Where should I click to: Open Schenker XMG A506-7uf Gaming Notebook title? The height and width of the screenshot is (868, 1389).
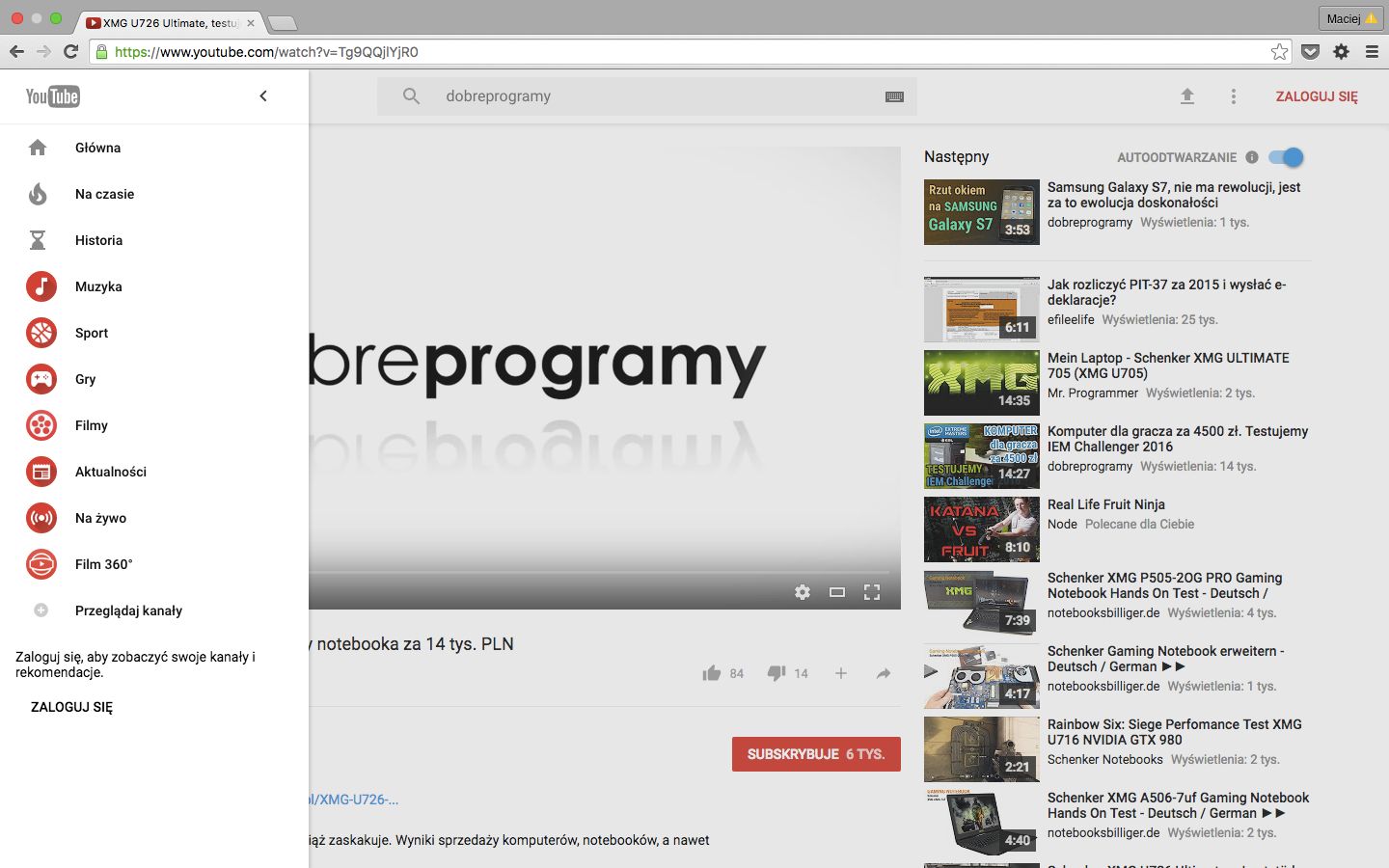click(x=1179, y=805)
